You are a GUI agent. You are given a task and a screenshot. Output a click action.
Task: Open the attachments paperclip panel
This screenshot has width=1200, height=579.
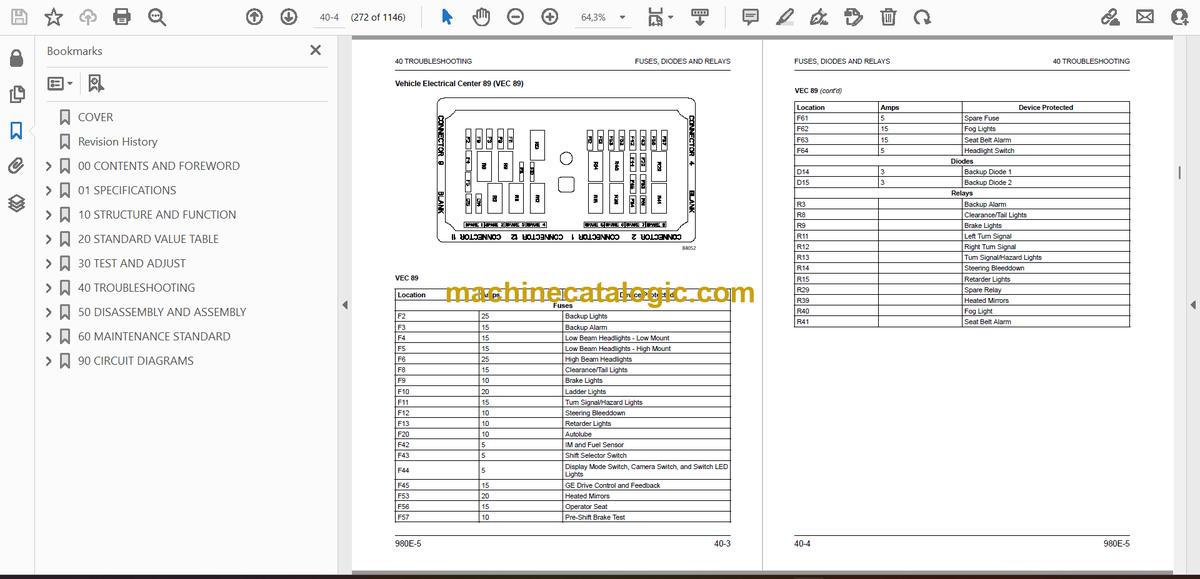[16, 166]
